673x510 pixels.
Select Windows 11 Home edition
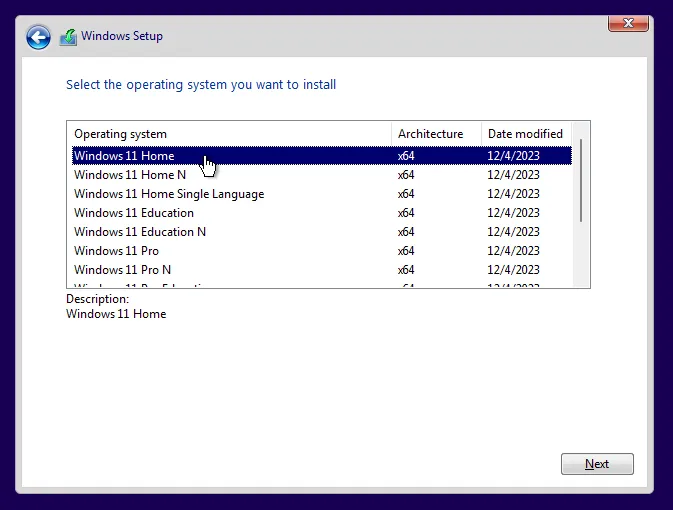coord(124,156)
